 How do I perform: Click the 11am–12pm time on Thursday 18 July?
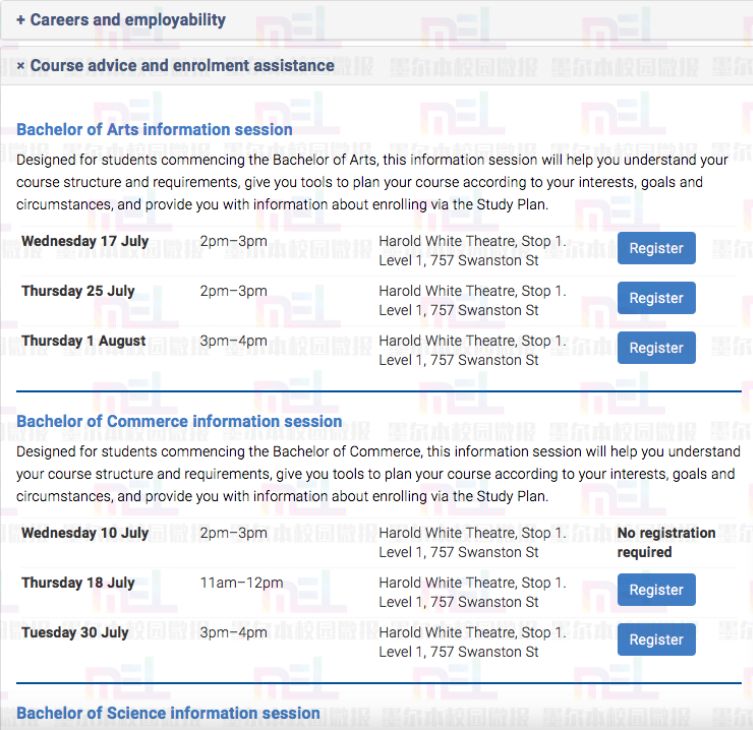coord(242,583)
